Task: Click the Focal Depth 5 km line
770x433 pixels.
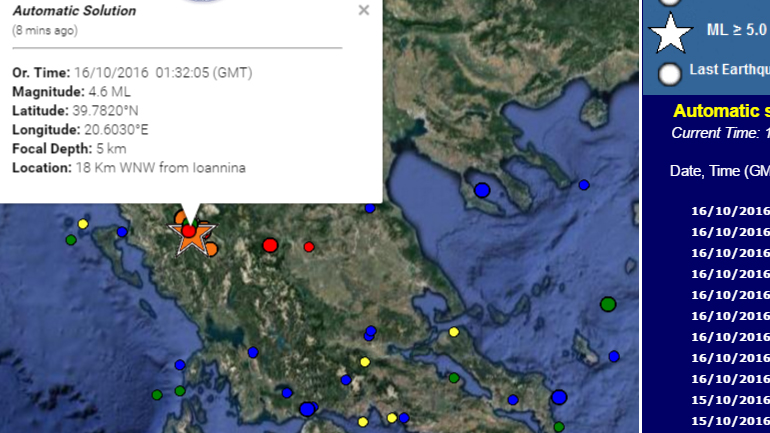Action: (69, 149)
